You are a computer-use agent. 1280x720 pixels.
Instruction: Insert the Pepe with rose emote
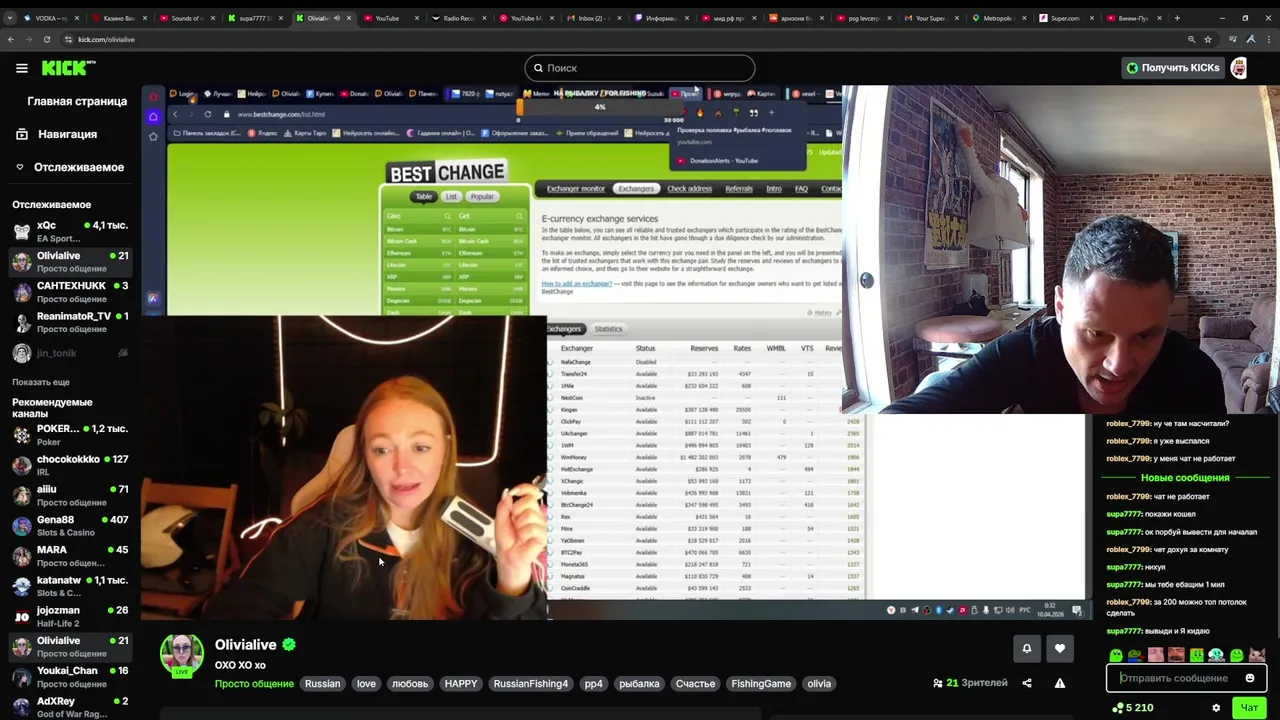point(1136,656)
